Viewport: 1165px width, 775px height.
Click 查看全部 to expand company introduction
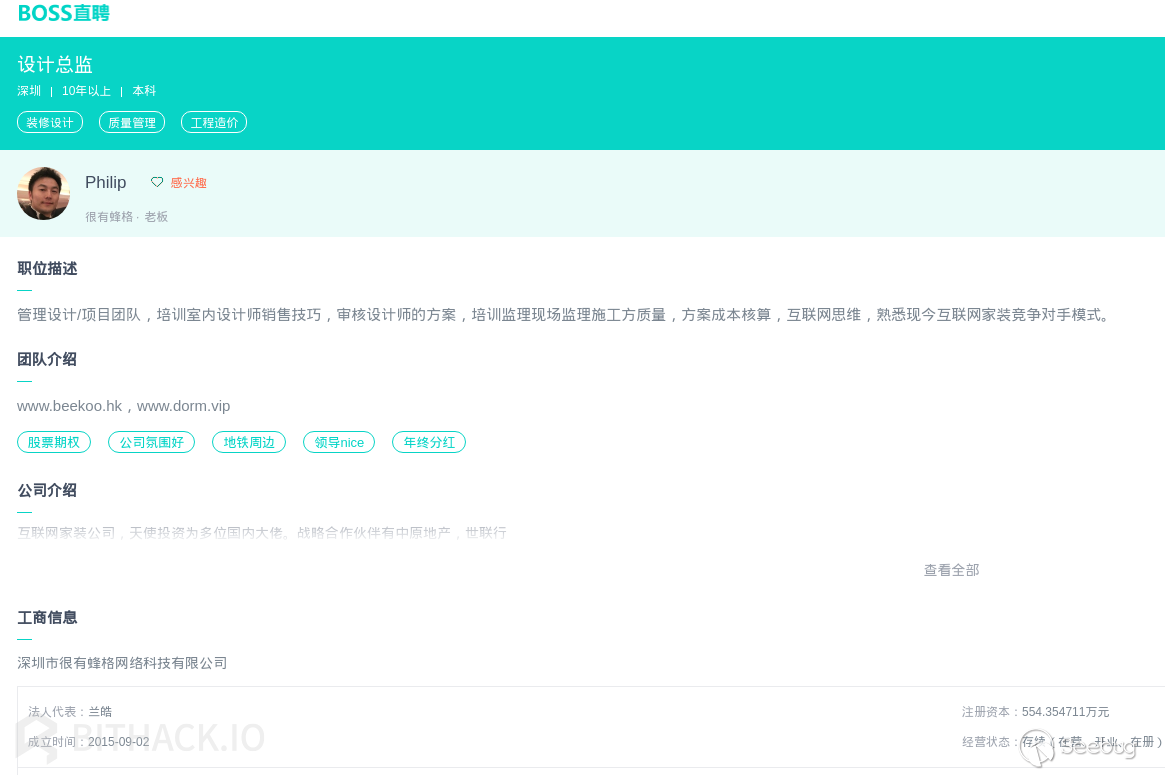click(x=951, y=570)
